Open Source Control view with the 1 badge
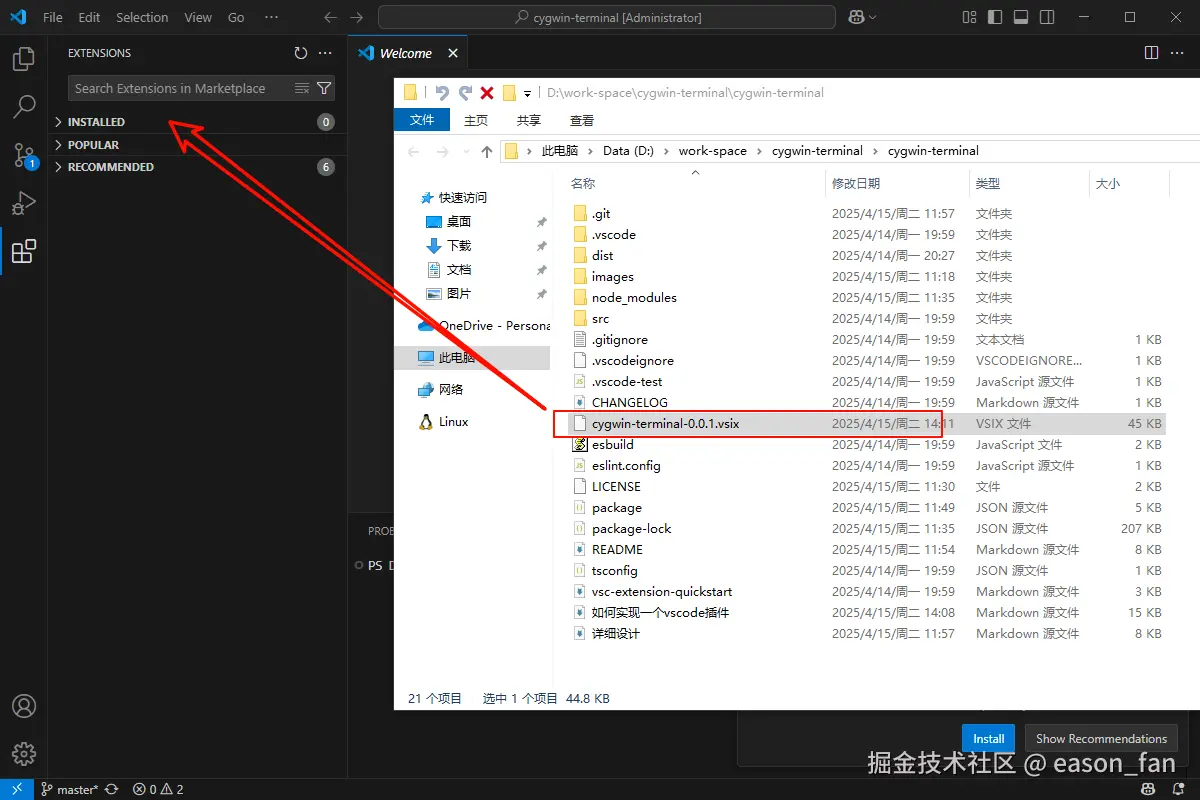1200x800 pixels. (x=24, y=155)
